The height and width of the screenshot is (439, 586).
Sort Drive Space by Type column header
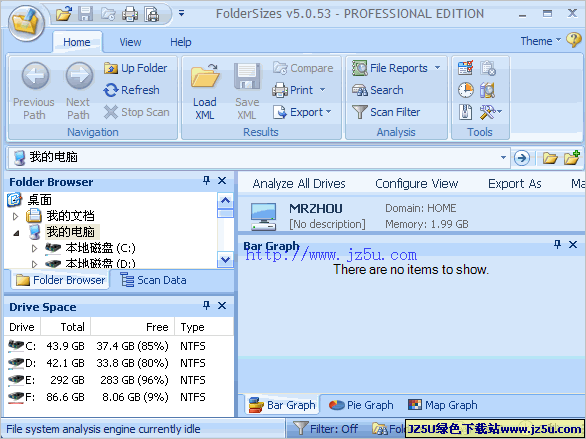point(204,327)
